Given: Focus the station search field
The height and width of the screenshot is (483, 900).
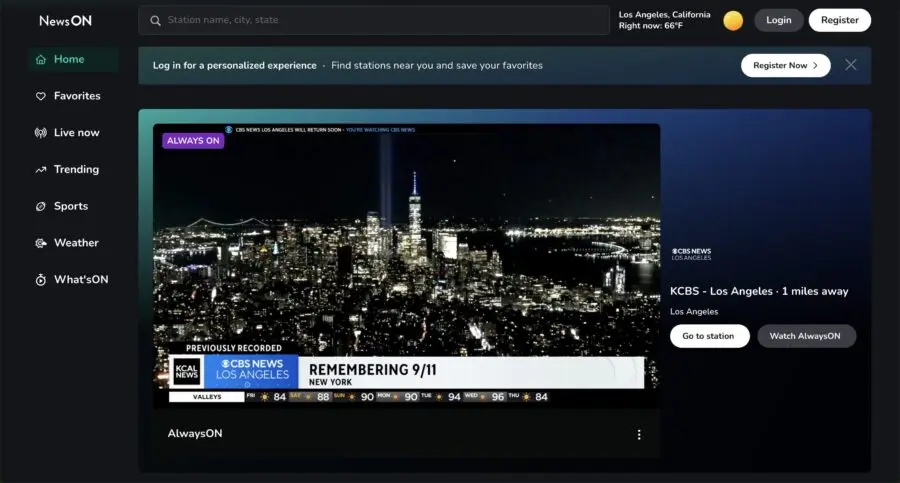Looking at the screenshot, I should pyautogui.click(x=380, y=20).
